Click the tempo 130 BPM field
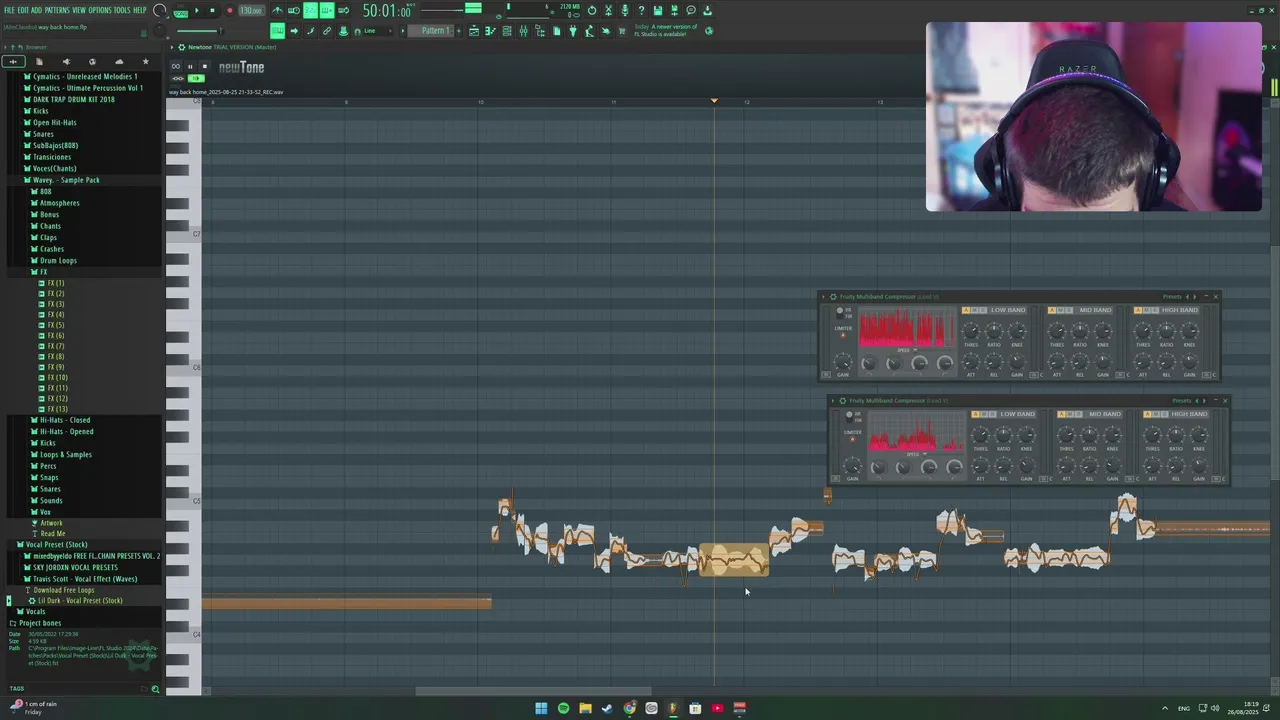 click(252, 10)
